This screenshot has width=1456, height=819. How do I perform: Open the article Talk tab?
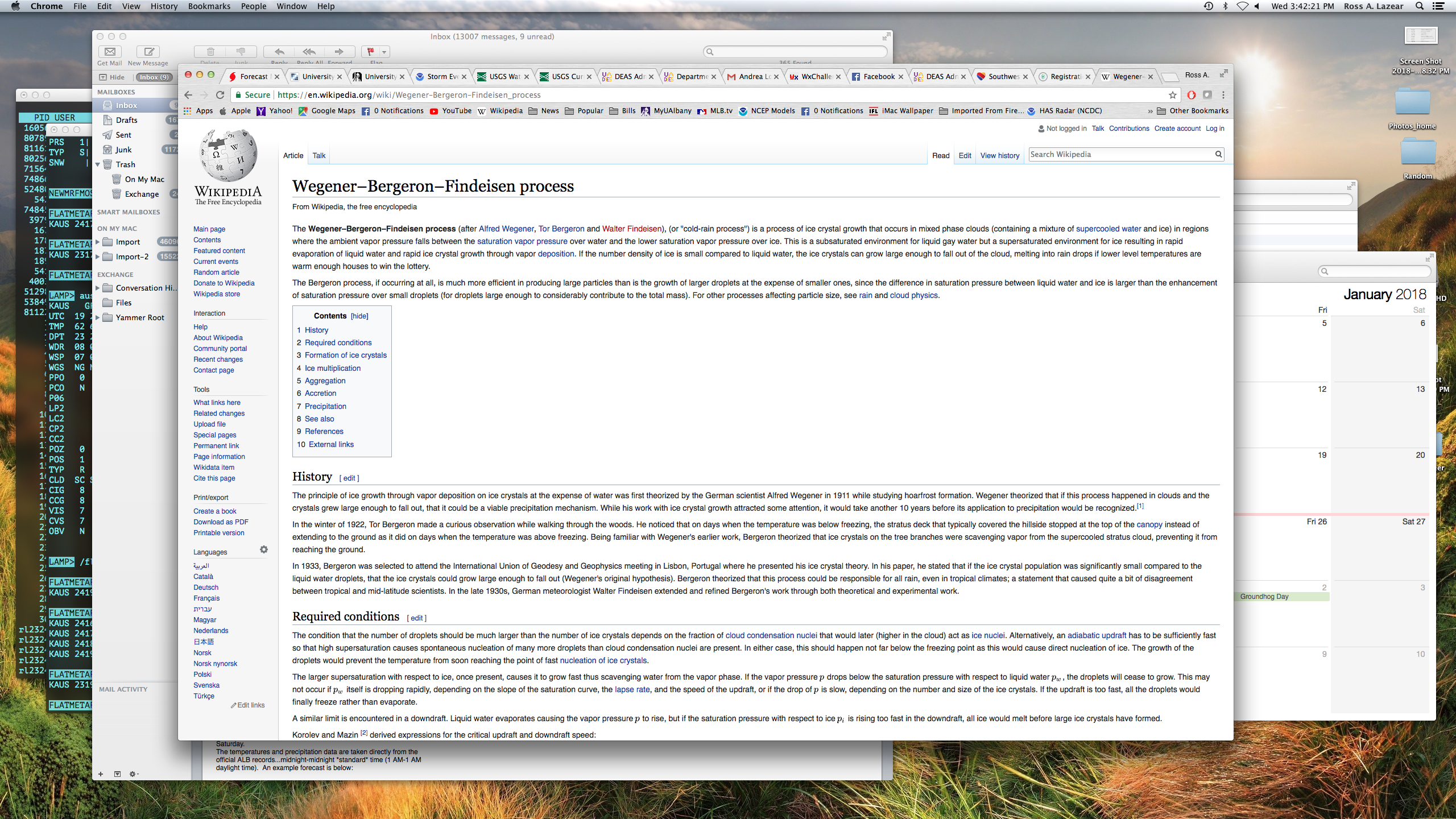(319, 155)
